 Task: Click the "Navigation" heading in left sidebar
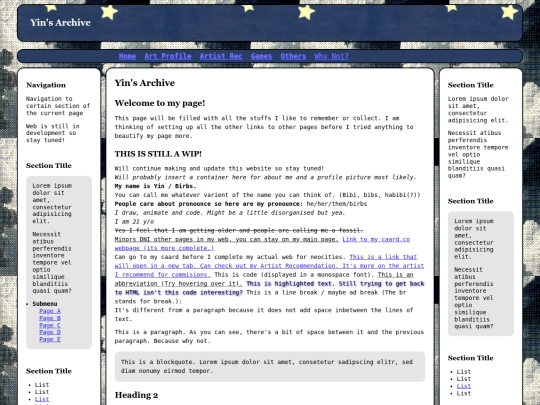click(x=46, y=85)
